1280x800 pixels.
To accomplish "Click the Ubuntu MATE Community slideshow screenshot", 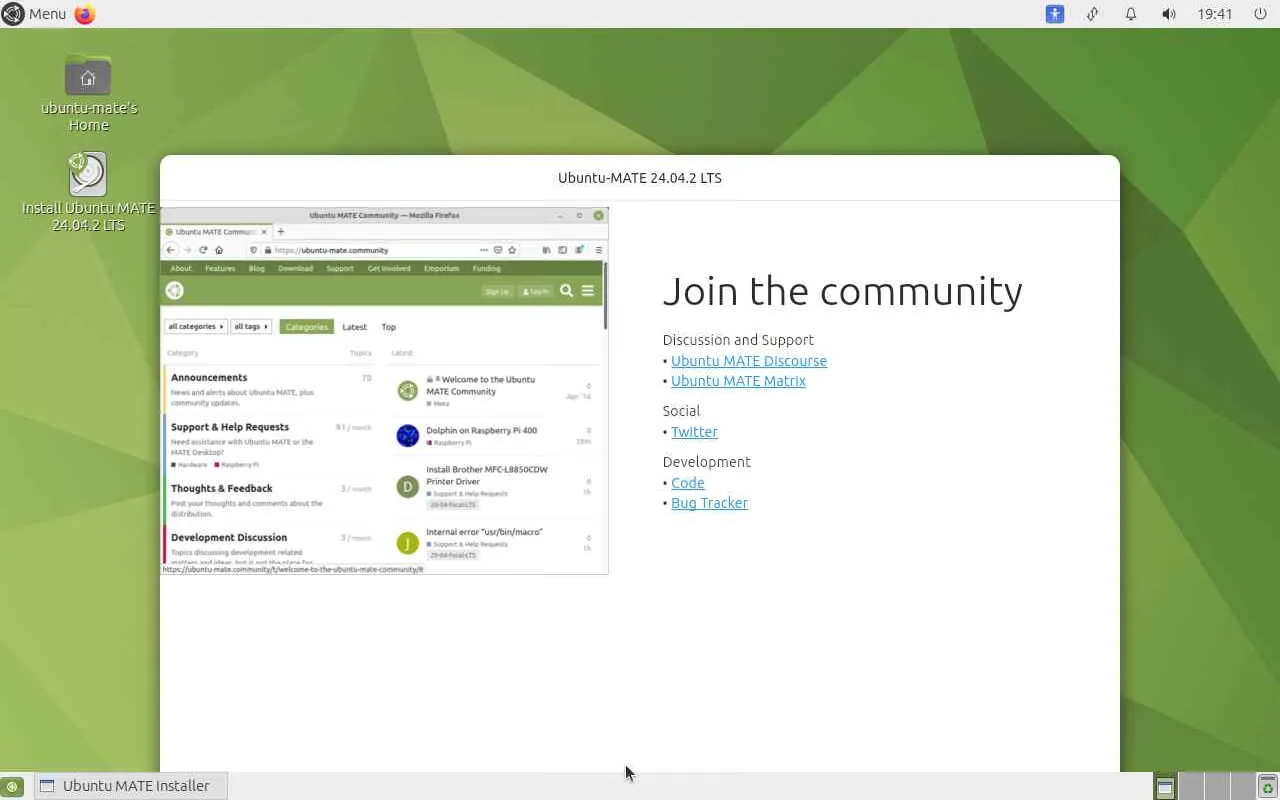I will point(384,390).
